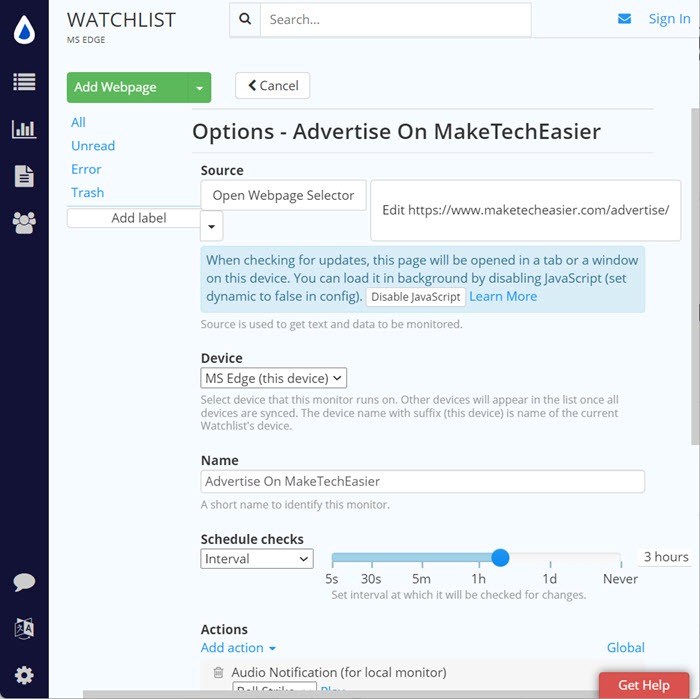The width and height of the screenshot is (700, 699).
Task: Click the 1d mark on slider
Action: pyautogui.click(x=550, y=578)
